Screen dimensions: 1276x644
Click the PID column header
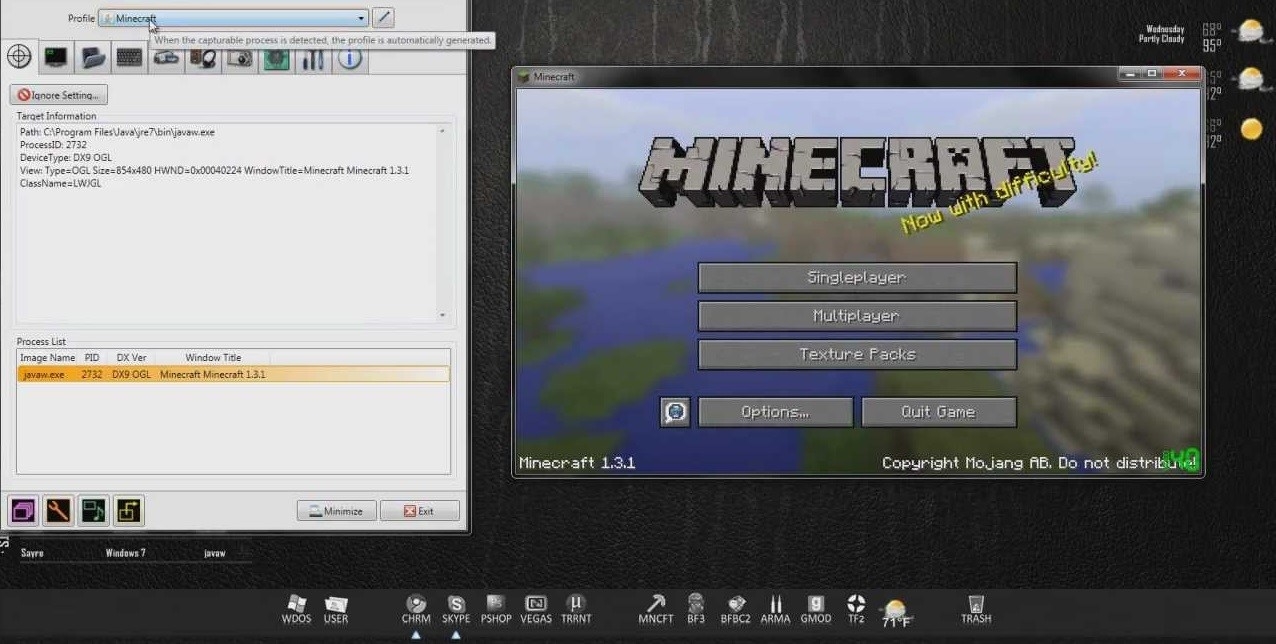tap(92, 357)
